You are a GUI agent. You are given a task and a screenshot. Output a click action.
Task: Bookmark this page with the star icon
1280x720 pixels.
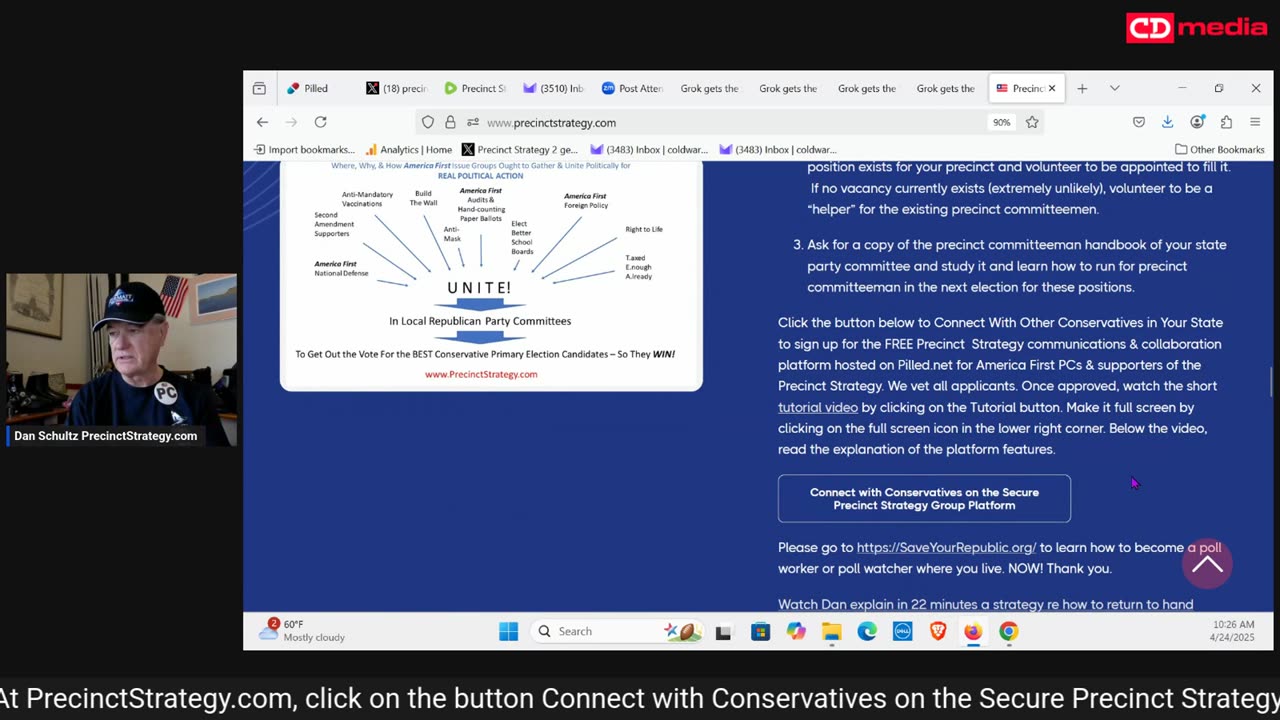point(1032,122)
